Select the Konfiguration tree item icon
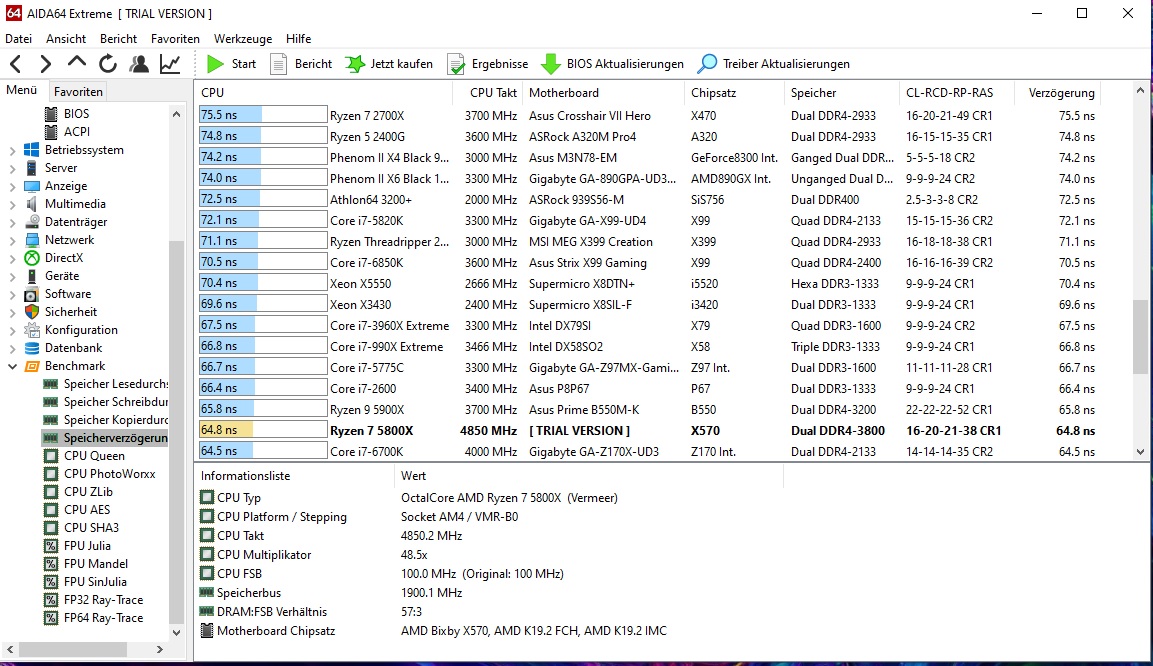This screenshot has width=1153, height=666. point(32,330)
